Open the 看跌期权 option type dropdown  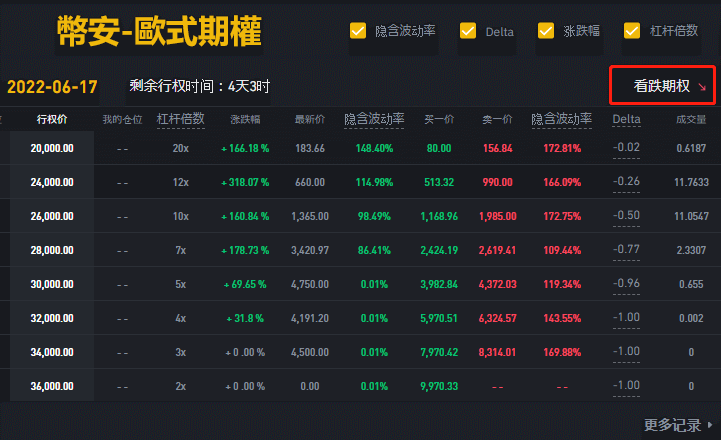pyautogui.click(x=662, y=86)
